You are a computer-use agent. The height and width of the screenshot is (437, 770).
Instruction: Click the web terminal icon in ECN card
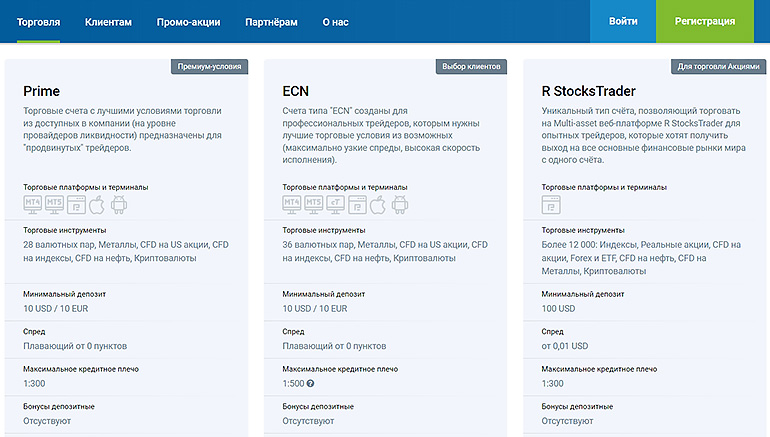point(357,205)
